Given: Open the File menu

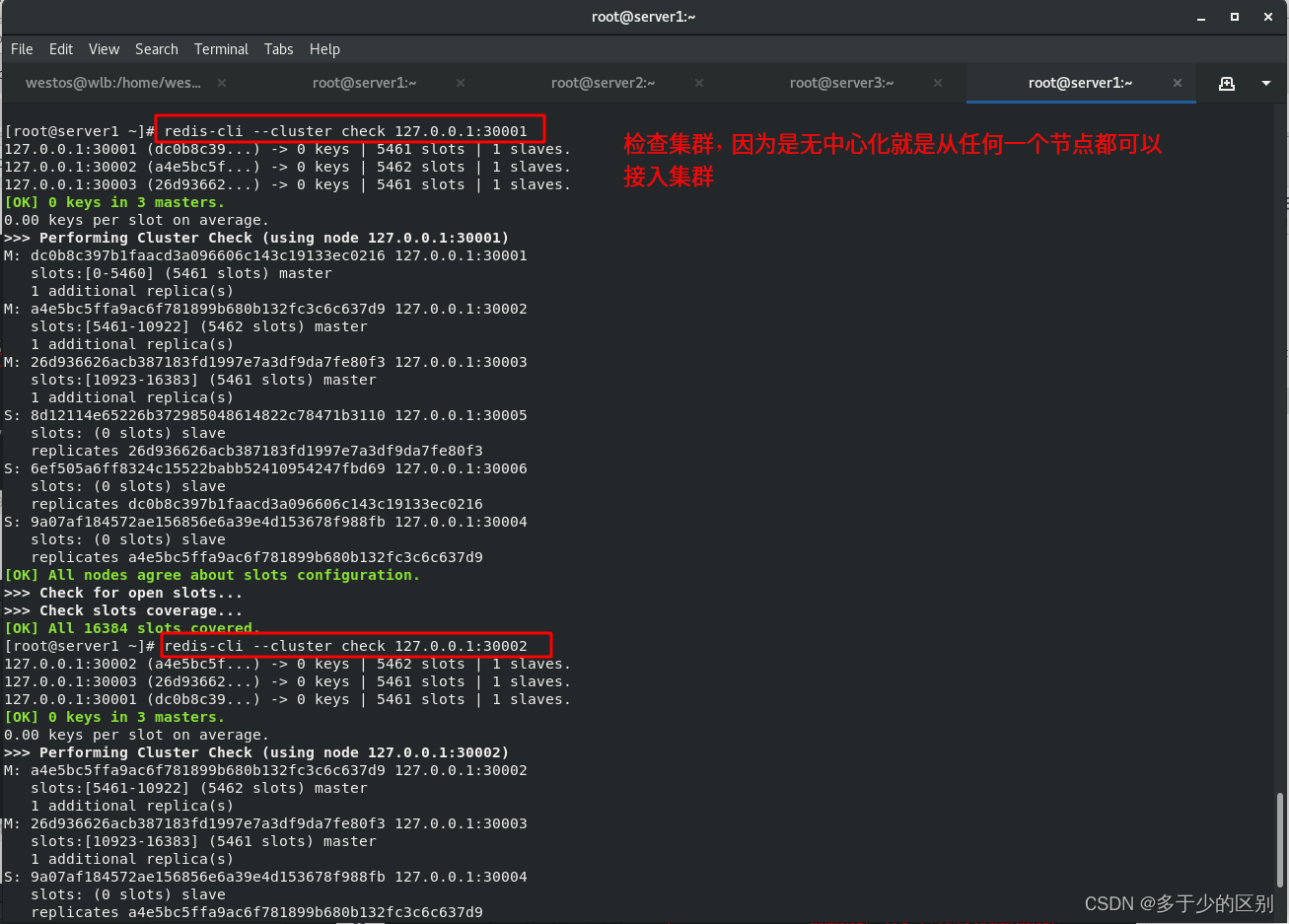Looking at the screenshot, I should point(22,49).
